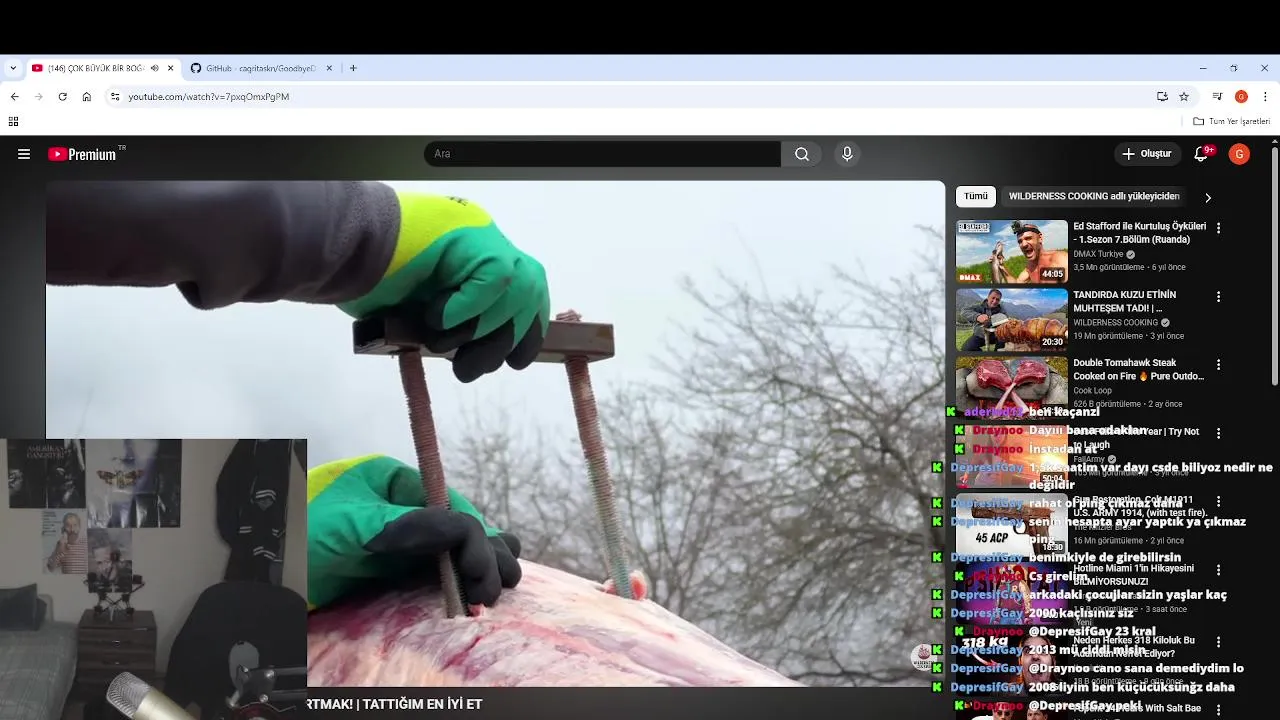Click the search magnifier button
The image size is (1280, 720).
click(802, 154)
